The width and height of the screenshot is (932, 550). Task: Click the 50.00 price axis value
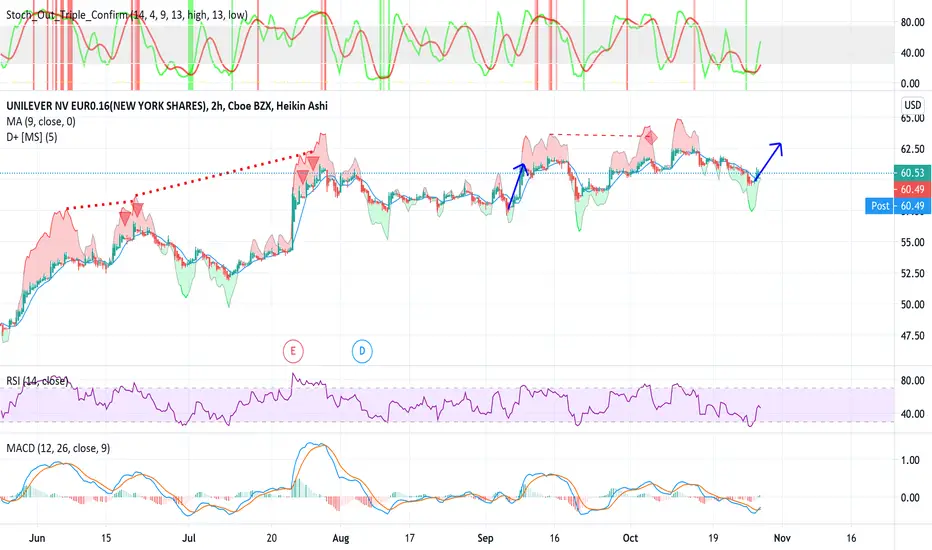click(912, 304)
